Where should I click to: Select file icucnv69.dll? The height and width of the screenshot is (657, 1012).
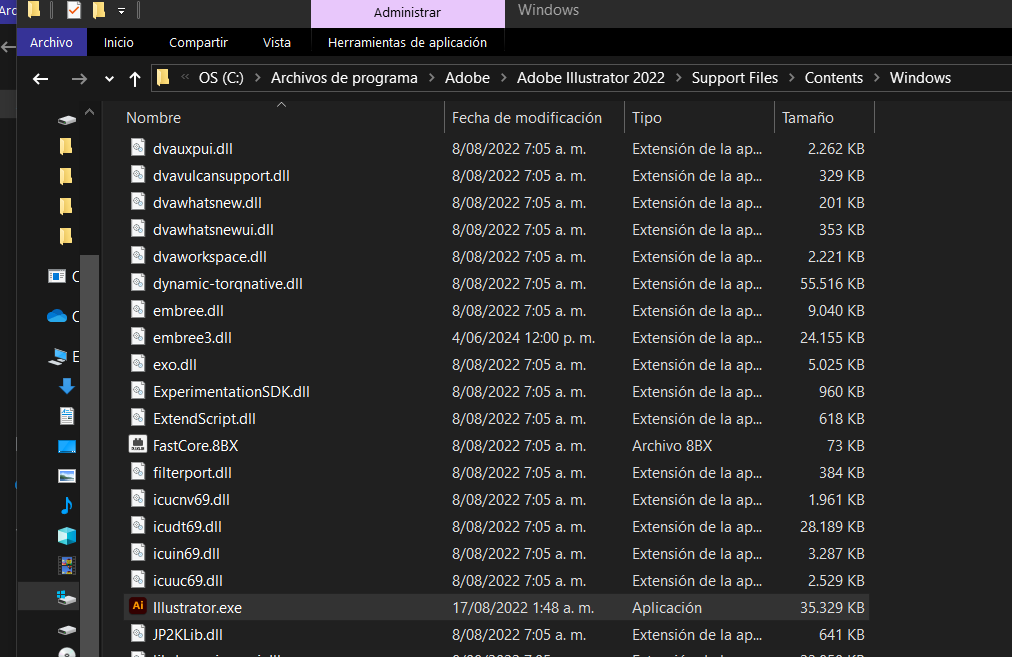click(191, 499)
